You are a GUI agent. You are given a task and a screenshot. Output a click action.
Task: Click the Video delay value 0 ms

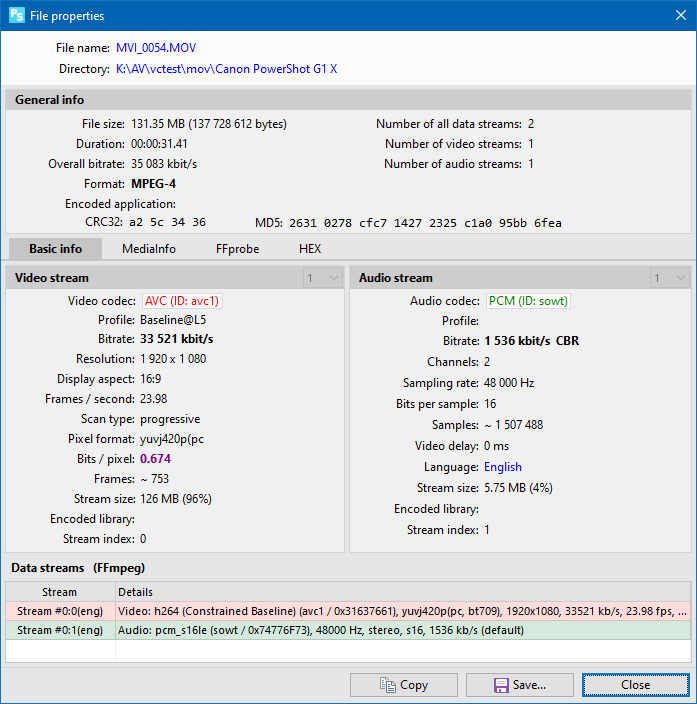point(496,446)
